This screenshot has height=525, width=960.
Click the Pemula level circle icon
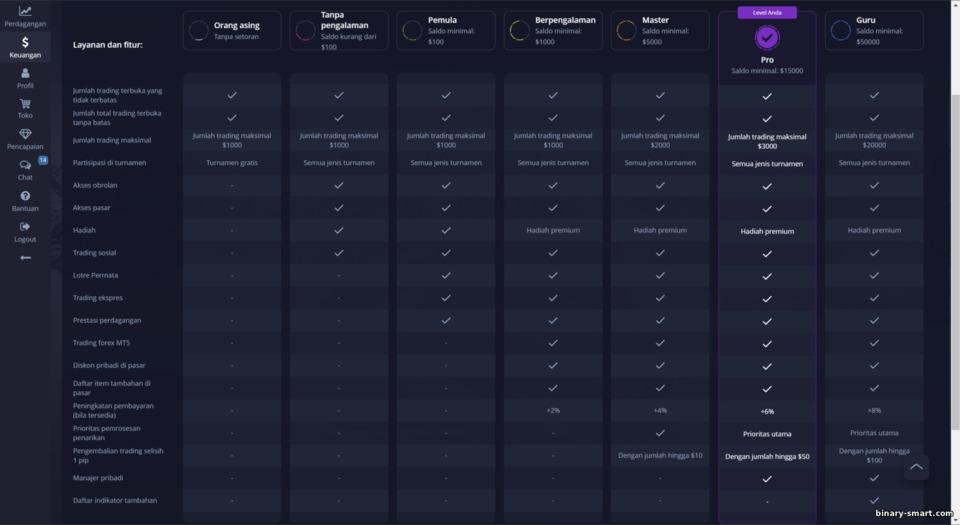(412, 31)
